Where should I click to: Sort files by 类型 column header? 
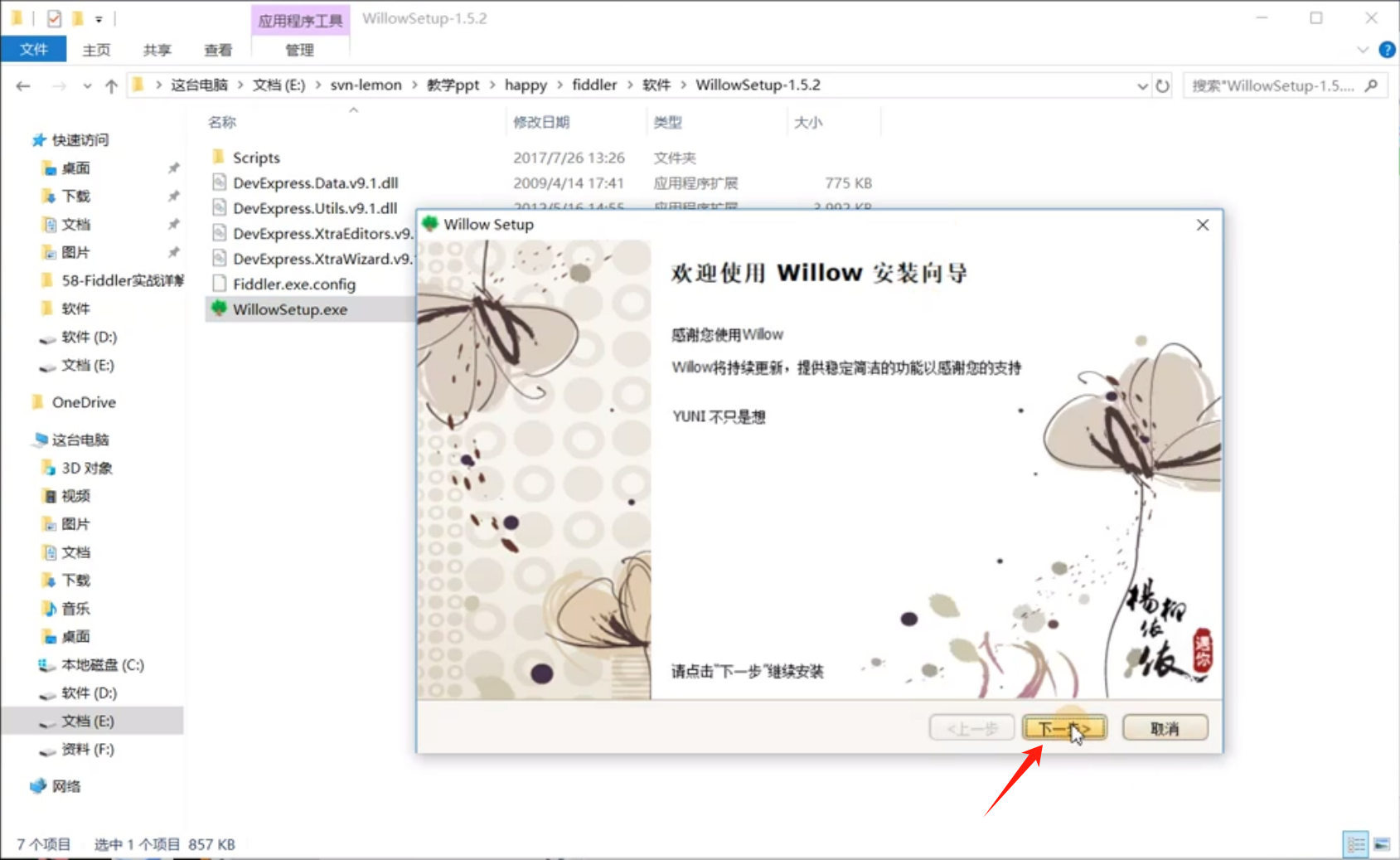[667, 123]
